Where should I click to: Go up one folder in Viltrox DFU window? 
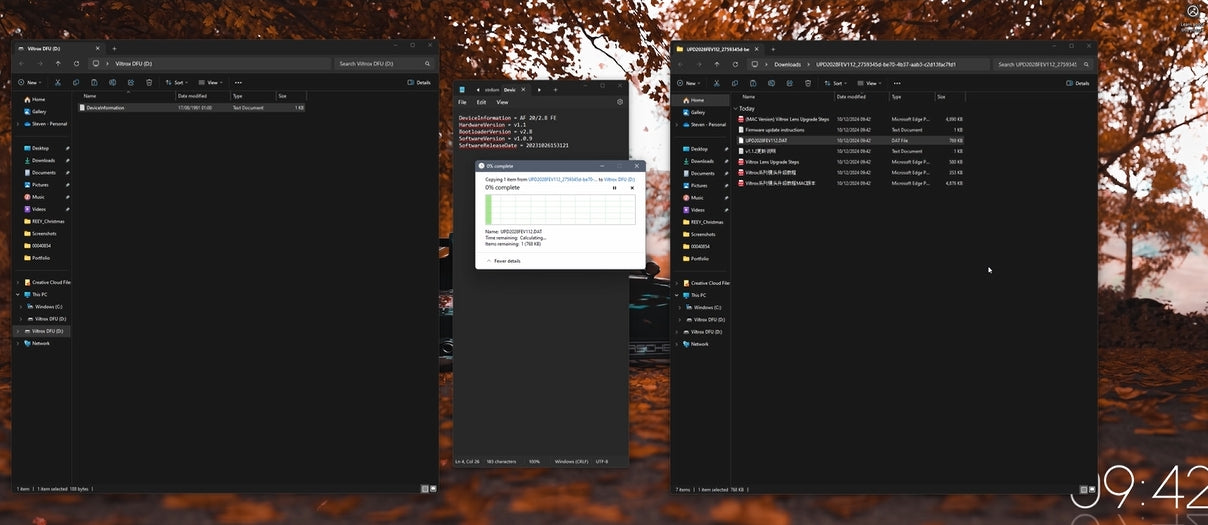pyautogui.click(x=58, y=63)
